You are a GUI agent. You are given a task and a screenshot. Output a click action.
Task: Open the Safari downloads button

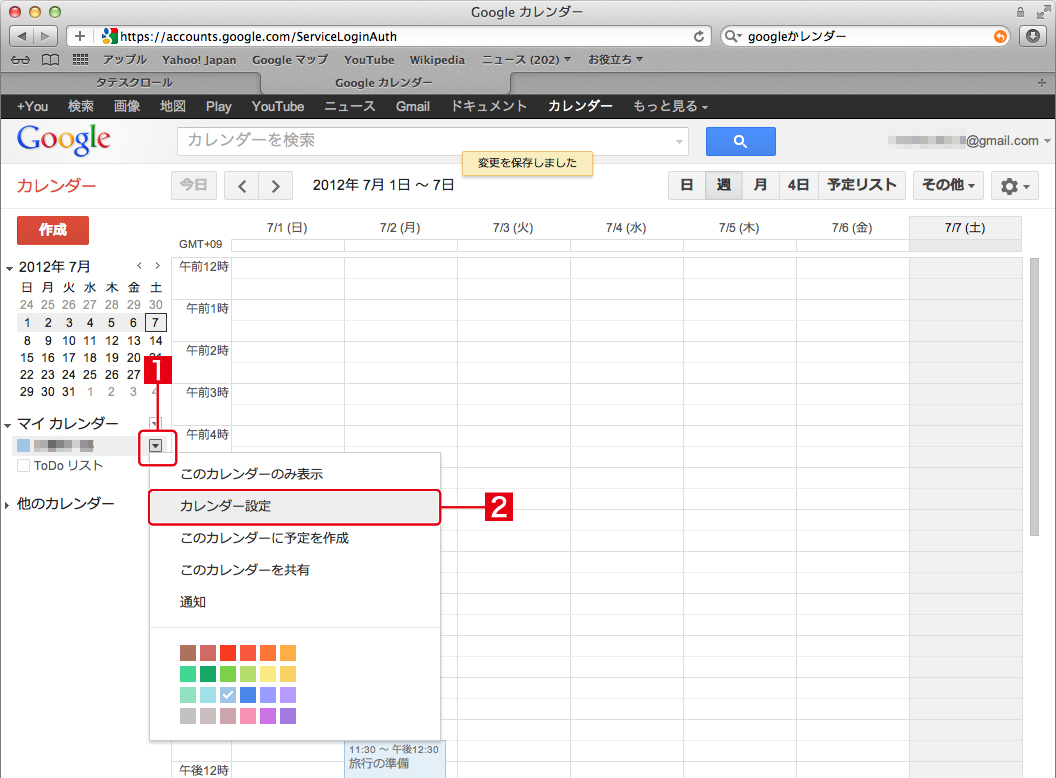click(x=1032, y=36)
